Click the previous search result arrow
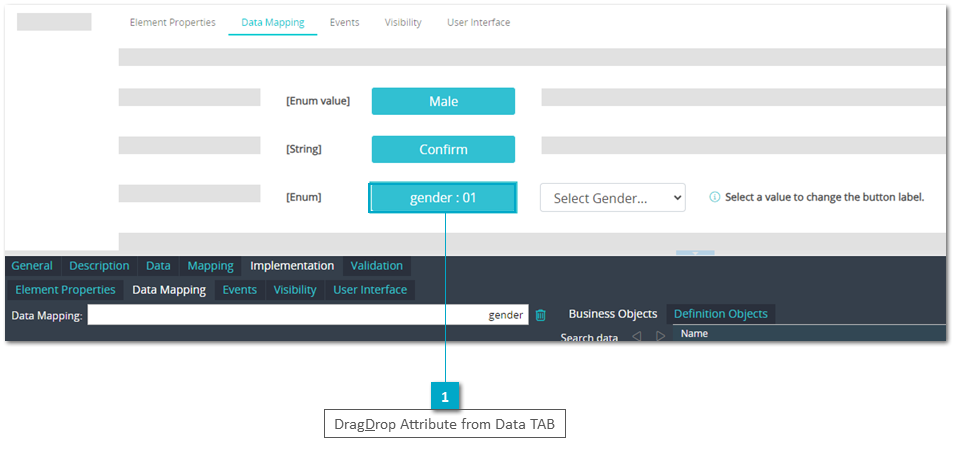 click(x=636, y=336)
